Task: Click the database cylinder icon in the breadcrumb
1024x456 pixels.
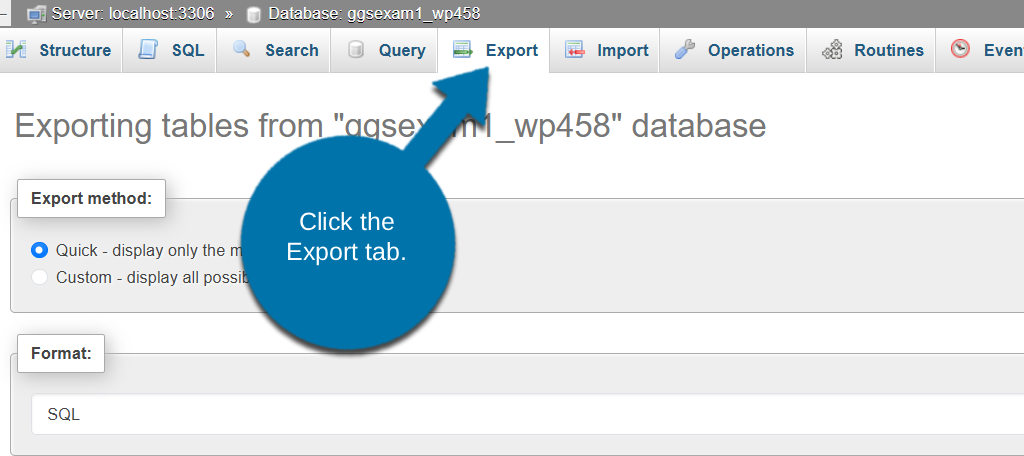Action: click(254, 14)
